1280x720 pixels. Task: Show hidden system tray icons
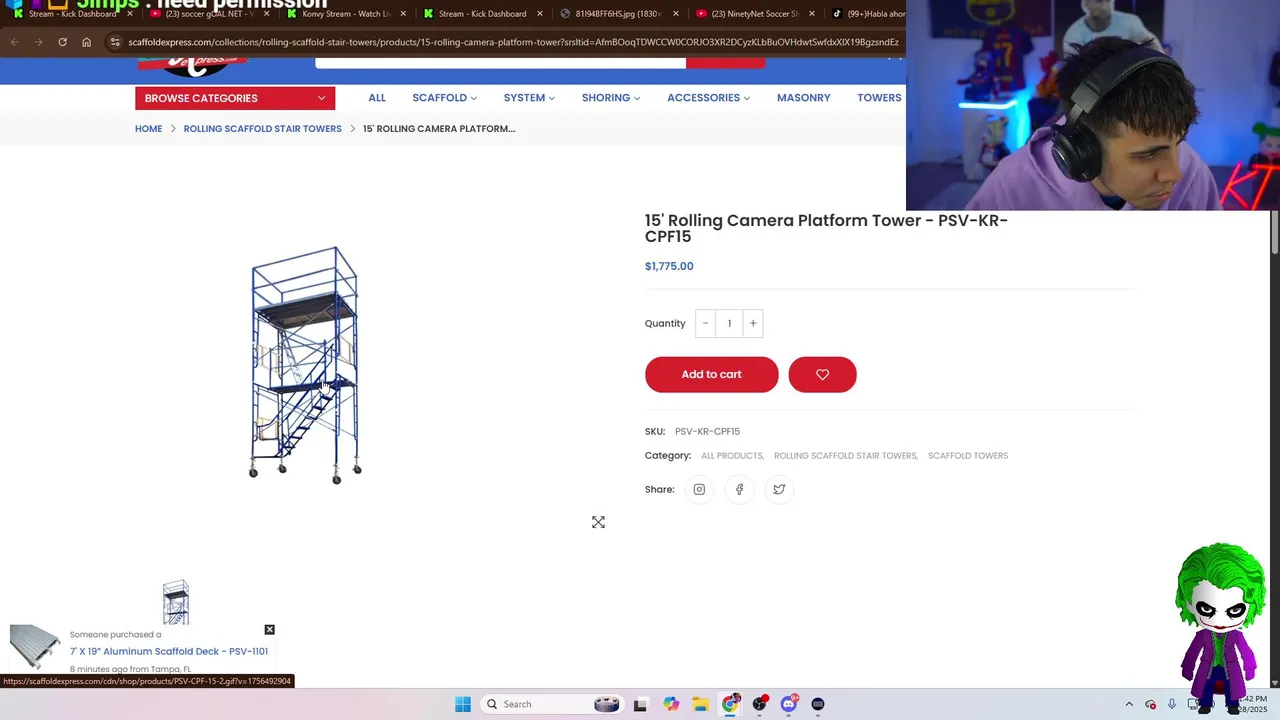pyautogui.click(x=1129, y=704)
